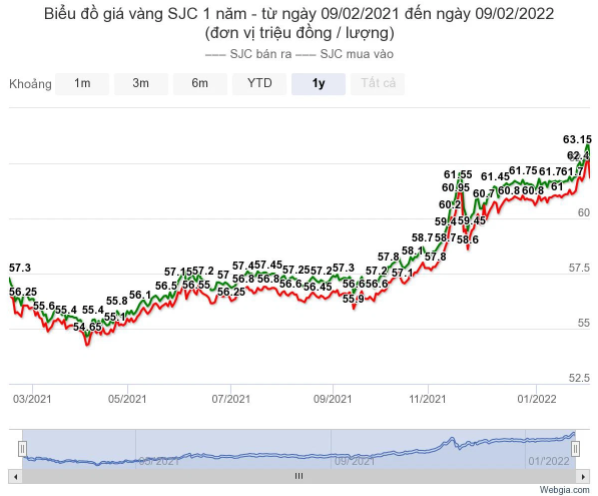Select the 3m range button

[141, 84]
